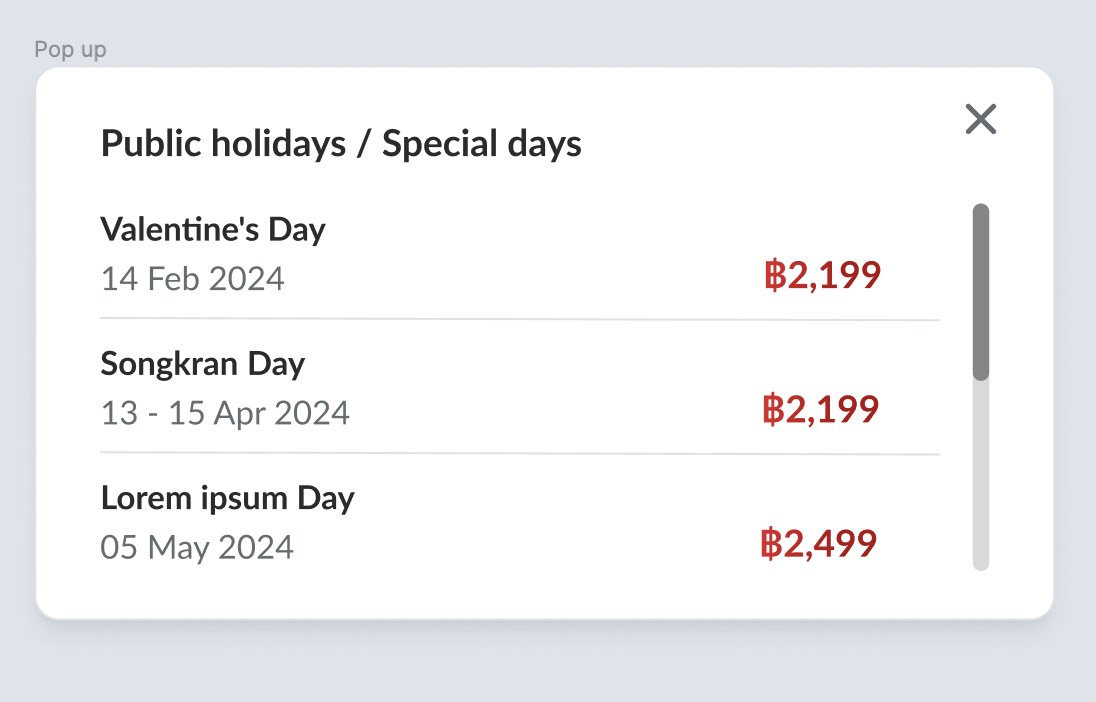
Task: Click the word Special in the heading
Action: 440,144
